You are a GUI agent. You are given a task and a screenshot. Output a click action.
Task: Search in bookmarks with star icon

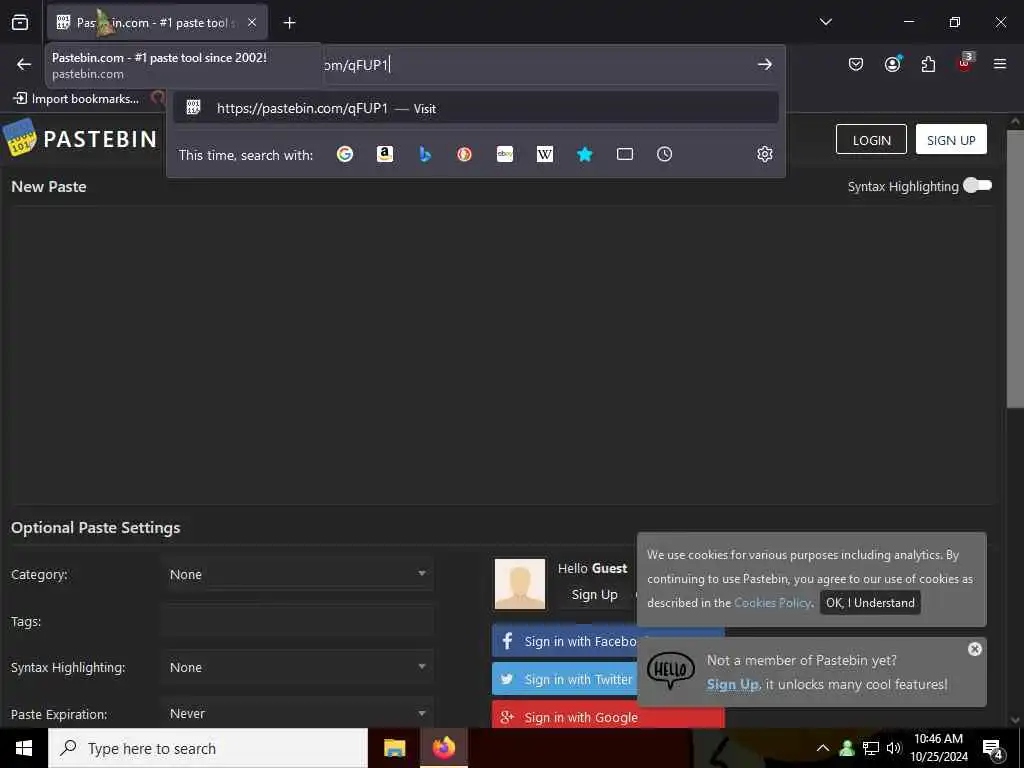point(584,154)
